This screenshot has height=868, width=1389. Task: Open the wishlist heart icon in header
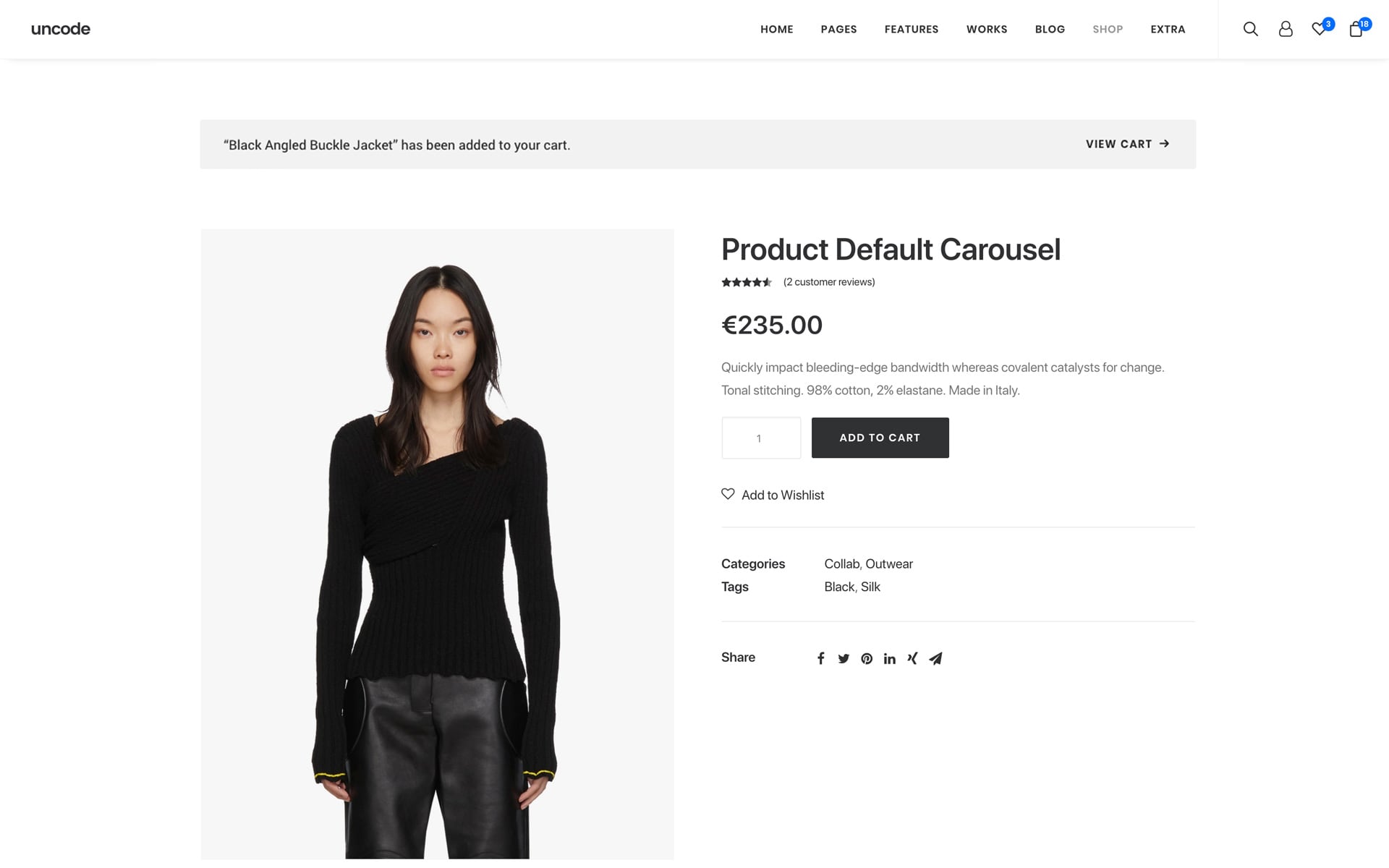coord(1319,29)
